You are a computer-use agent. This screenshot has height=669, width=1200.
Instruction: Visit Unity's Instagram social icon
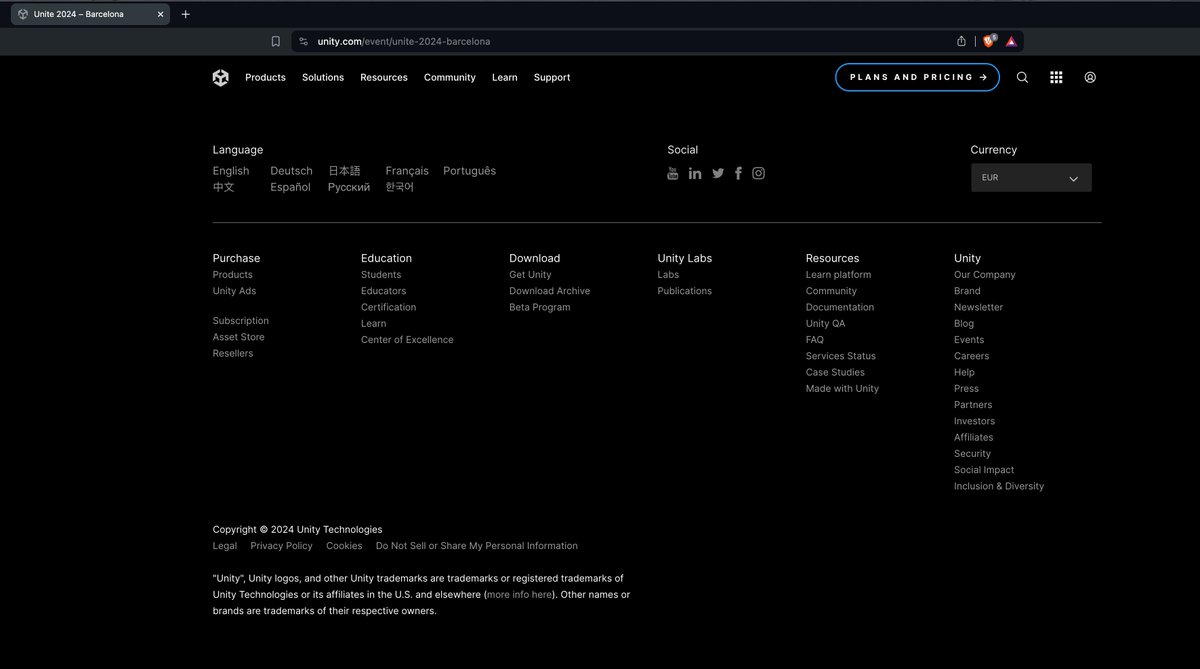click(758, 173)
